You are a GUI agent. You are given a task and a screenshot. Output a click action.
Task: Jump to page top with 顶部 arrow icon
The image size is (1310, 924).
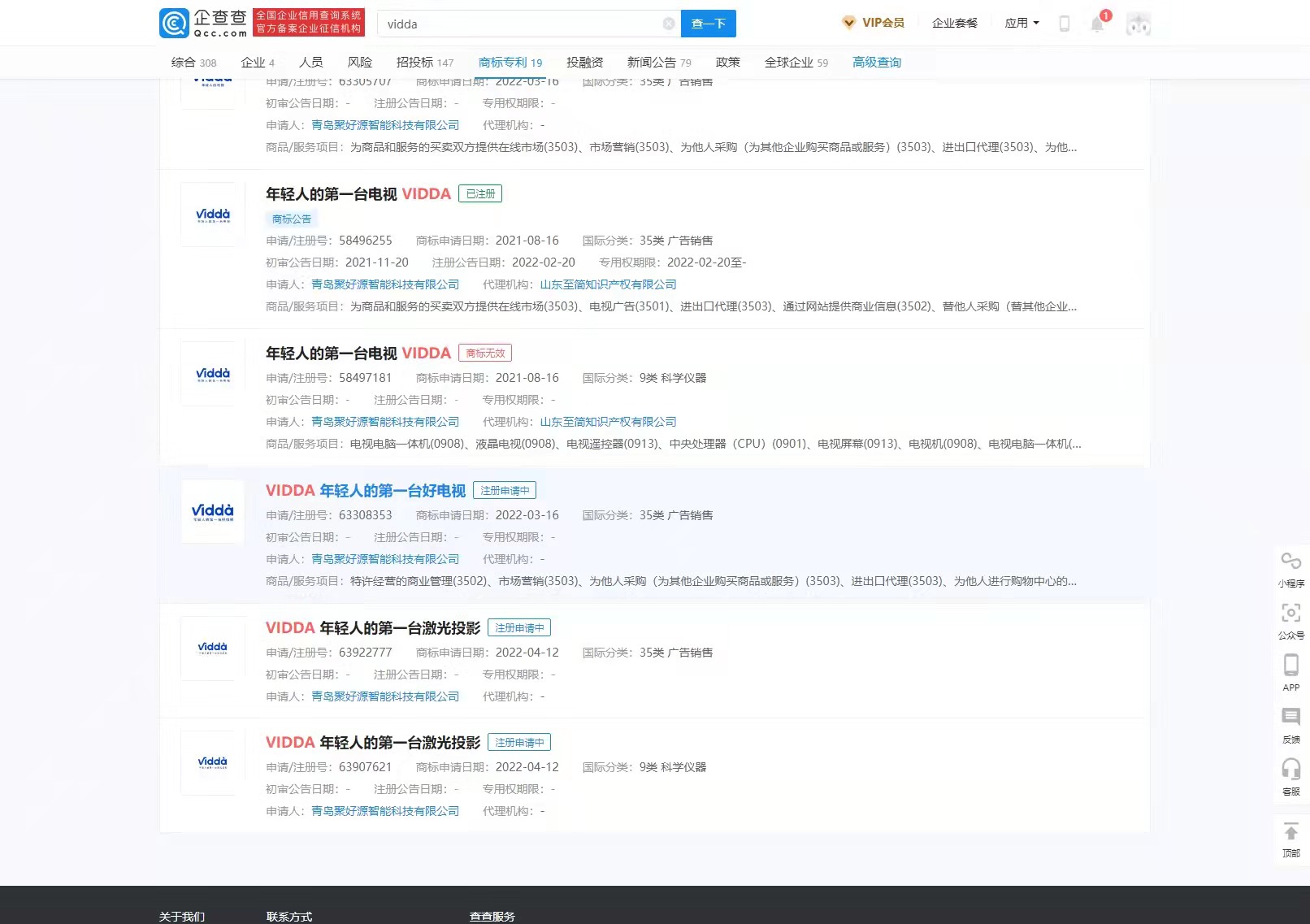[x=1290, y=835]
